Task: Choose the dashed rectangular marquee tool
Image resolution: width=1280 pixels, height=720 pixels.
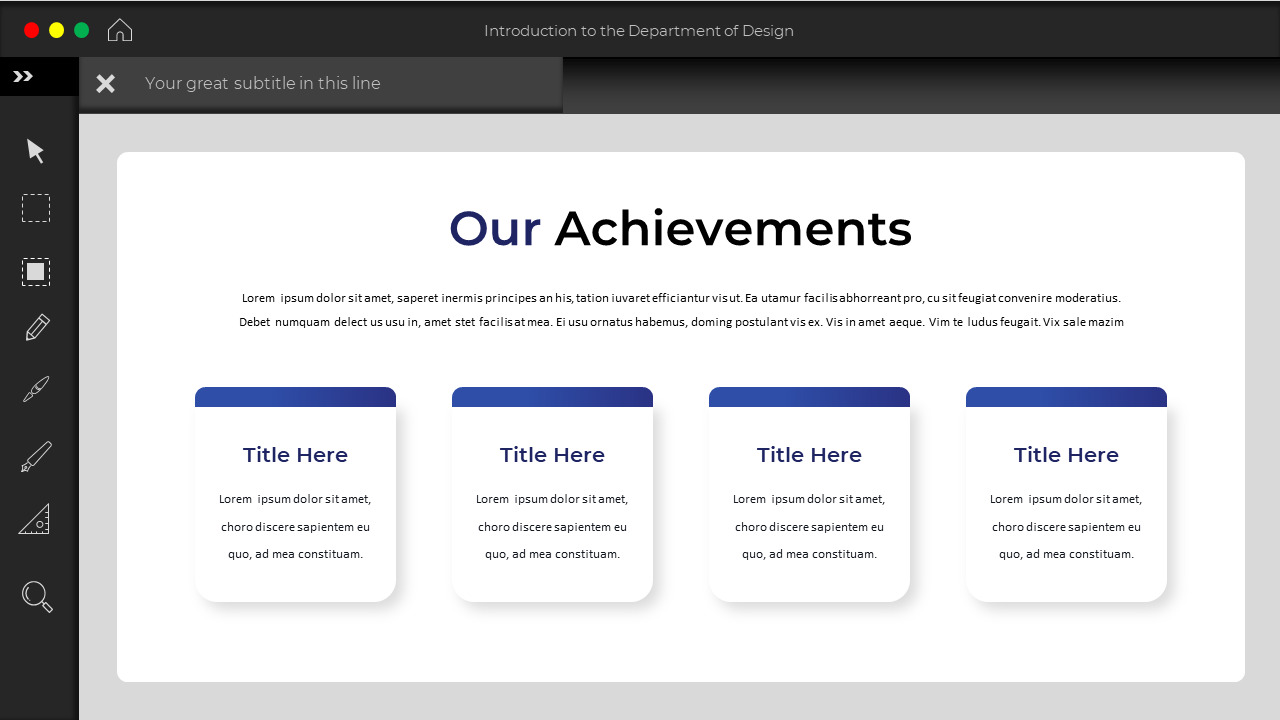Action: (x=35, y=208)
